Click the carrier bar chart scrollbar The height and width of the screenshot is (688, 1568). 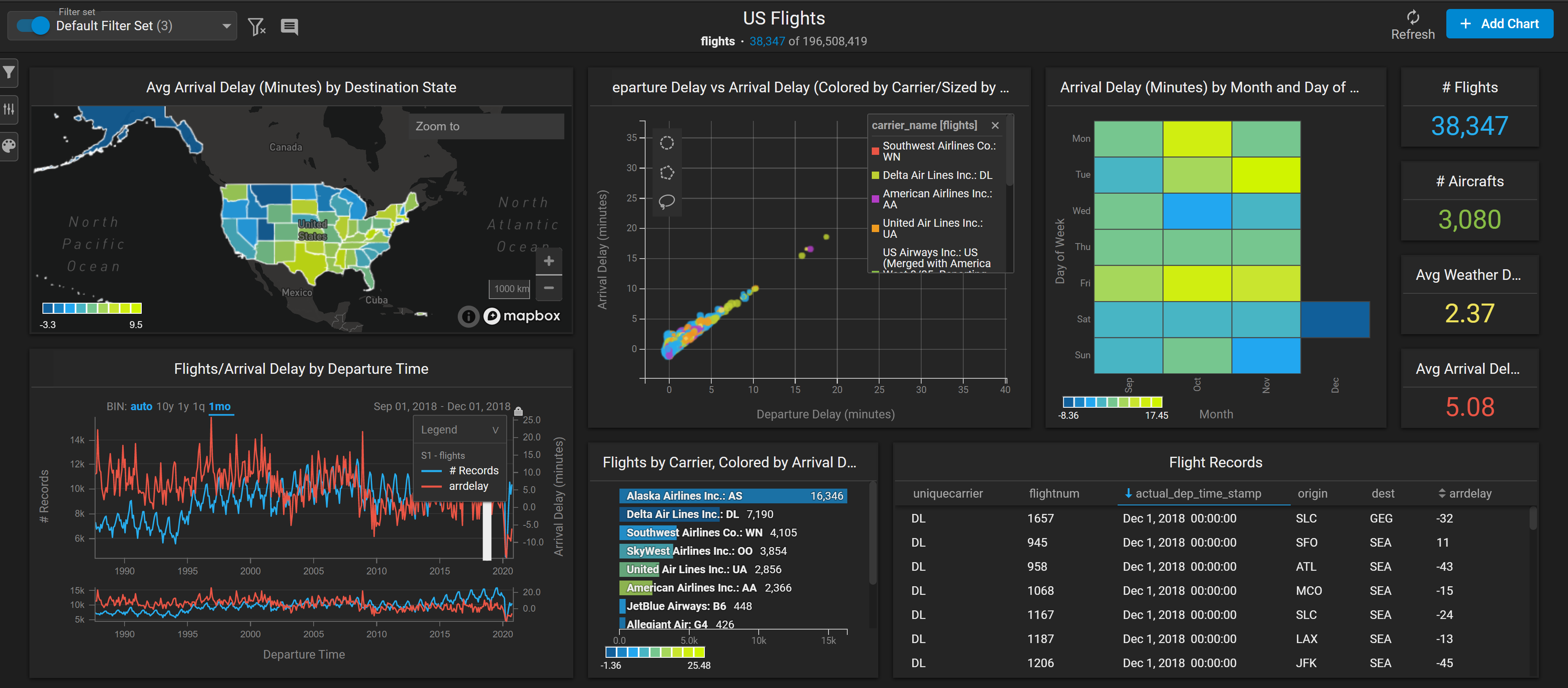click(872, 533)
